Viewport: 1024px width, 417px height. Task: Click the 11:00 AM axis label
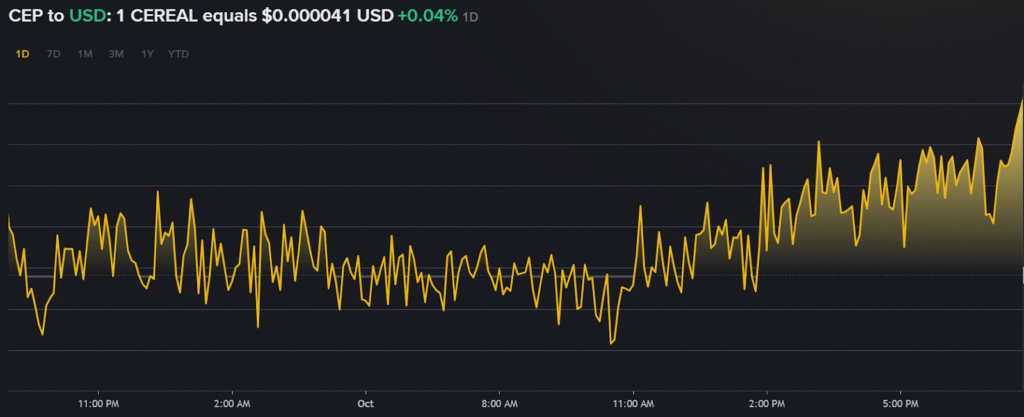tap(633, 404)
